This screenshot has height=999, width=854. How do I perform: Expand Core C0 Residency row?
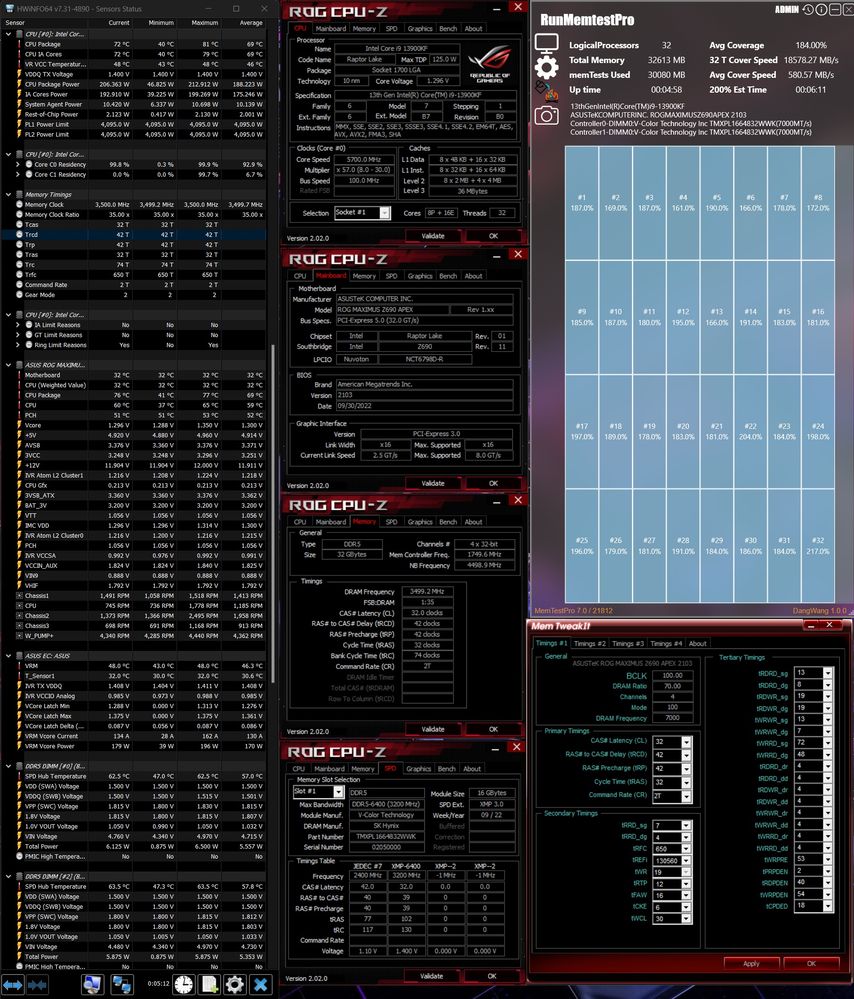[18, 164]
